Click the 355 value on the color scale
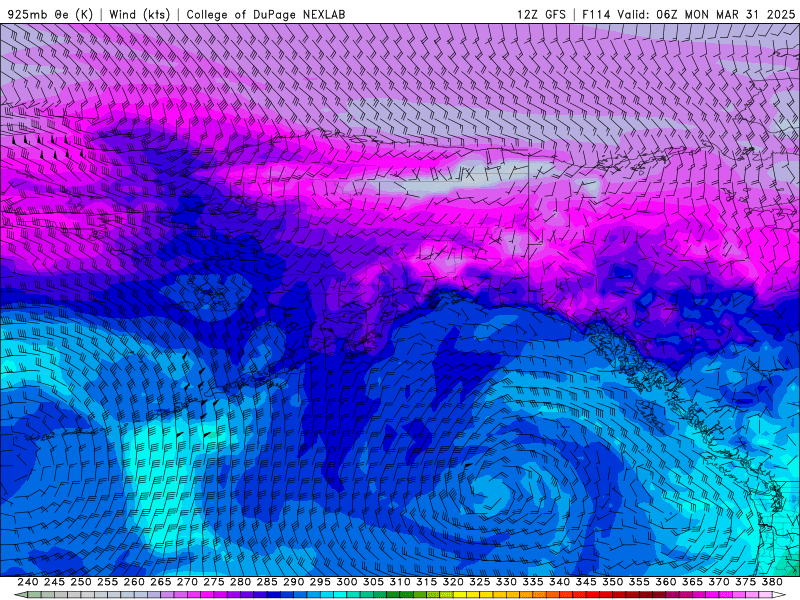The image size is (800, 600). (x=639, y=582)
